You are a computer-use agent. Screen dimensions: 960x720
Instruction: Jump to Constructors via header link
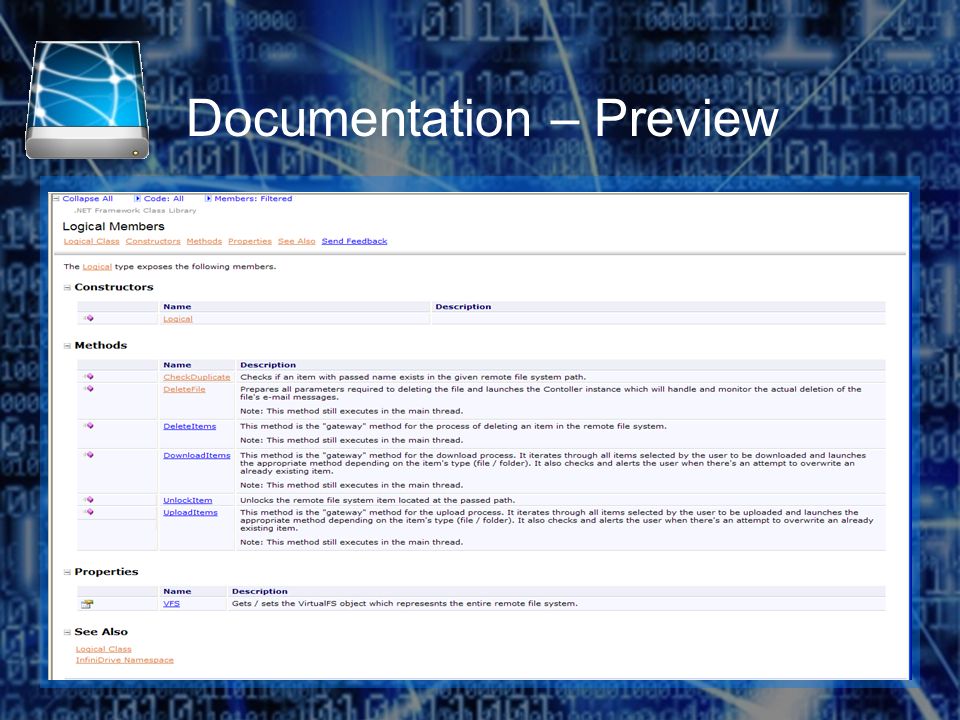(153, 241)
